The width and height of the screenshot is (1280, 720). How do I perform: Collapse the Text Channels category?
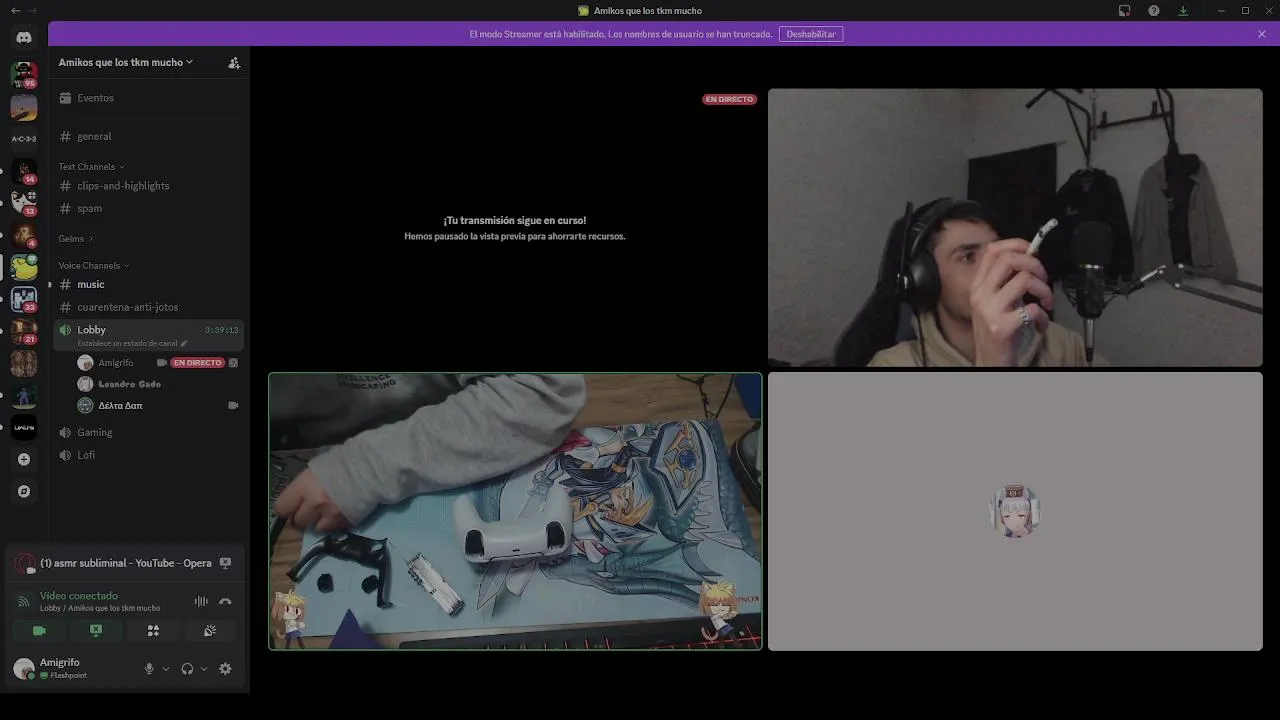(91, 167)
